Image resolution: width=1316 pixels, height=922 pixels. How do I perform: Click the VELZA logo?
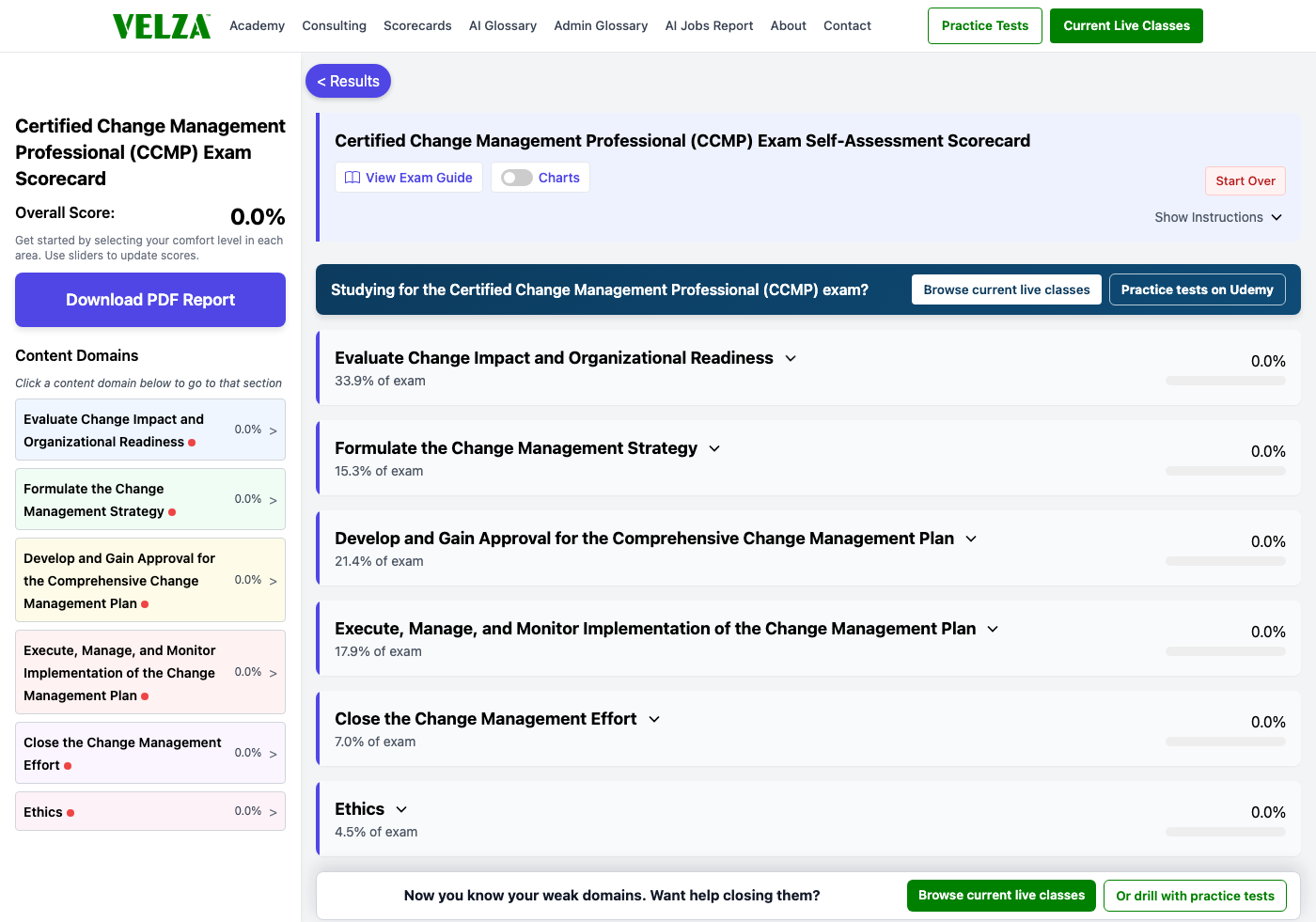162,26
